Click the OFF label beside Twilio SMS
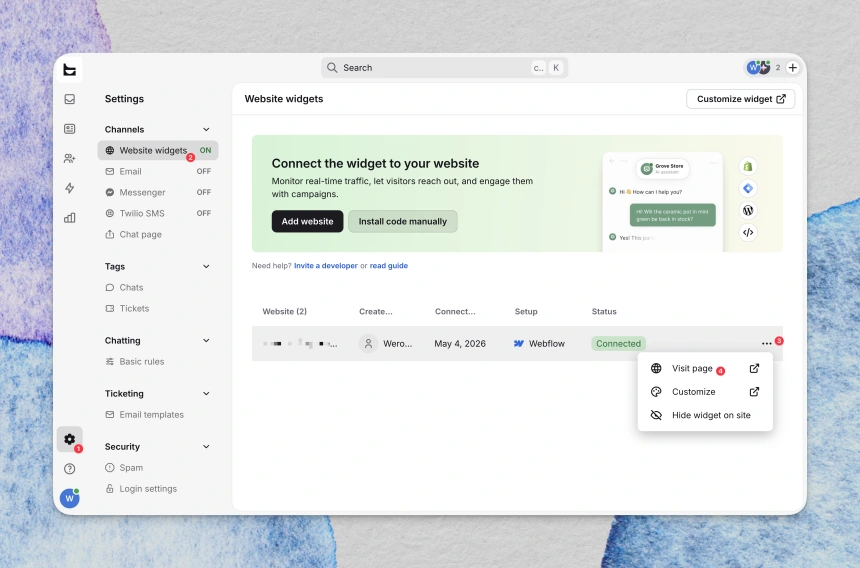Image resolution: width=860 pixels, height=568 pixels. (203, 213)
